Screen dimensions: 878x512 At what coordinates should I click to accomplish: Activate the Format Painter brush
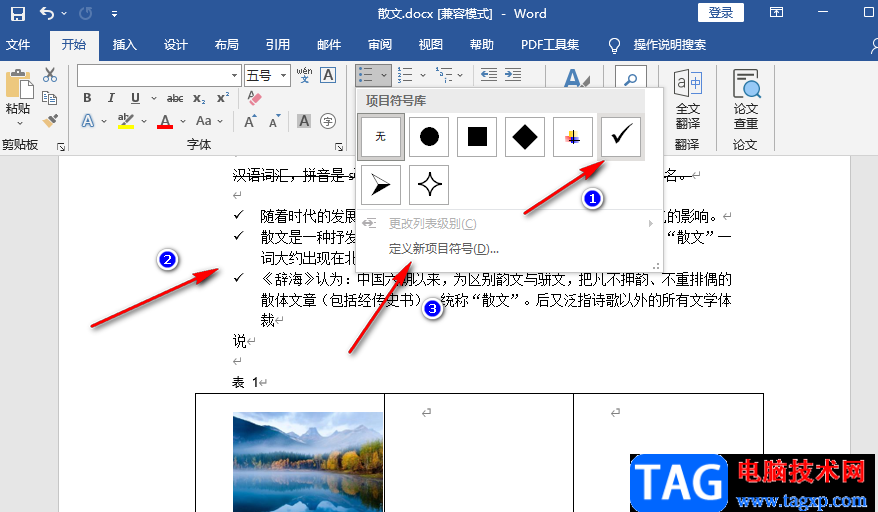(x=50, y=120)
